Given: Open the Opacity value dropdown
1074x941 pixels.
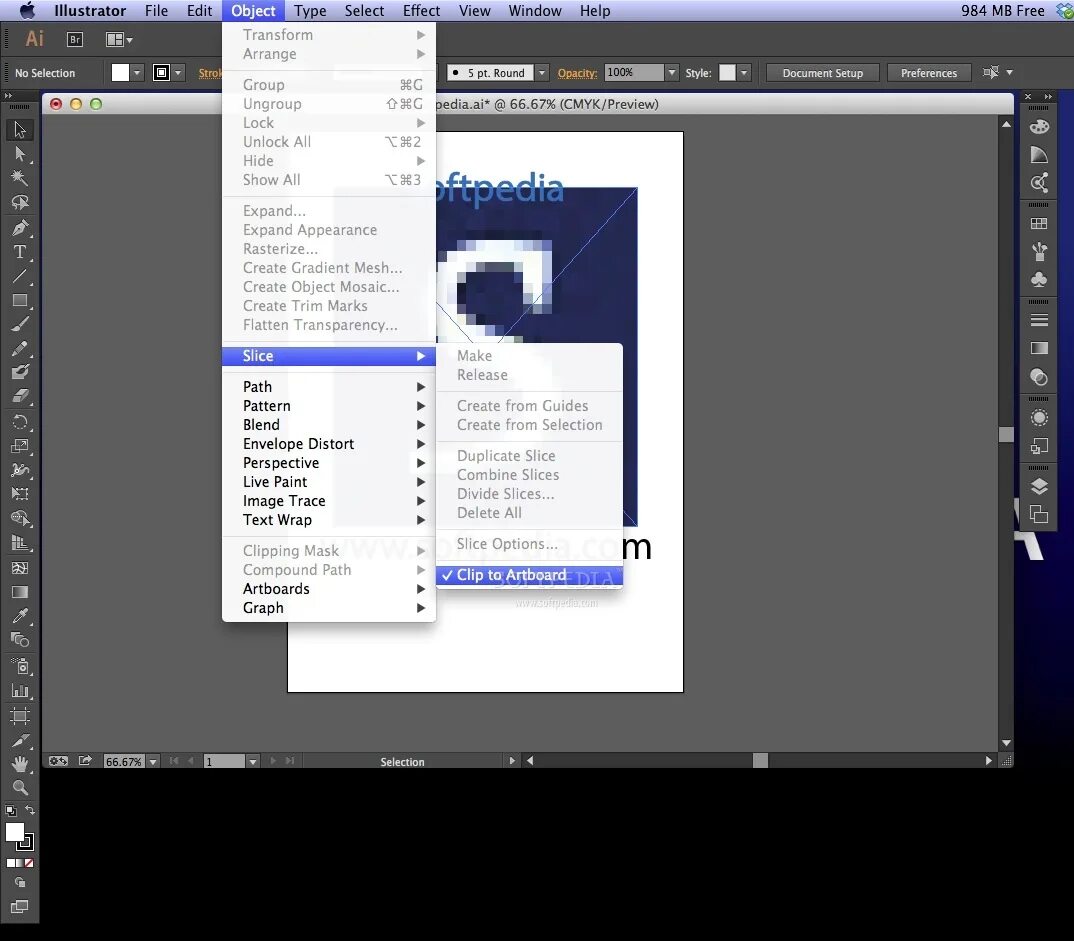Looking at the screenshot, I should pos(672,73).
